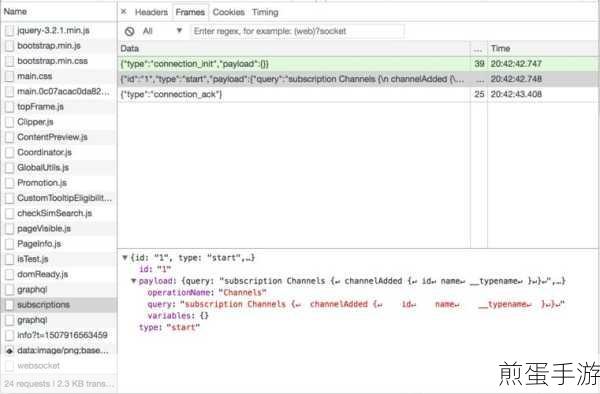Click the 24 requests status summary
The image size is (600, 394).
pyautogui.click(x=59, y=384)
